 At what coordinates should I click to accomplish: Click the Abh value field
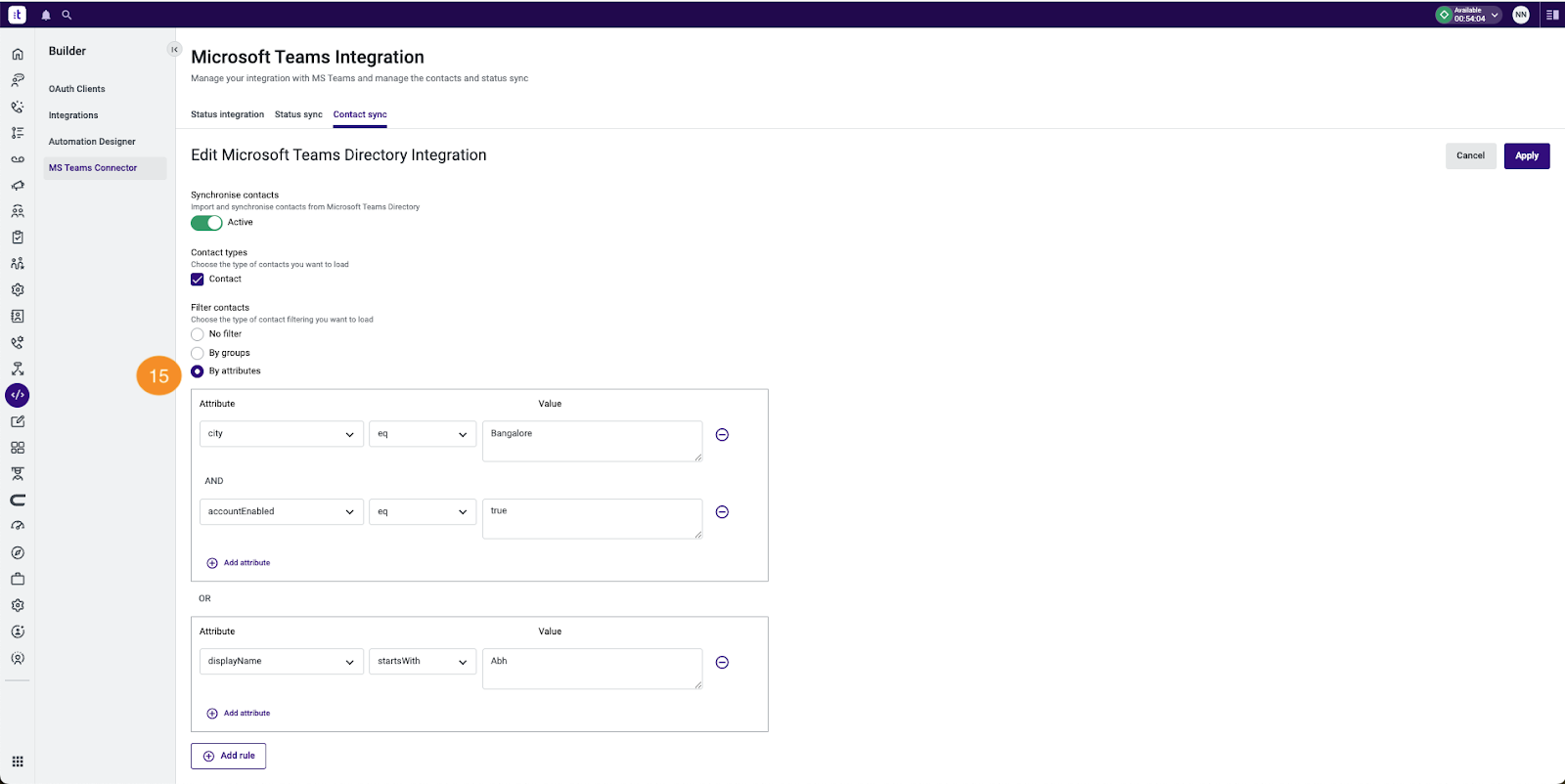(592, 669)
